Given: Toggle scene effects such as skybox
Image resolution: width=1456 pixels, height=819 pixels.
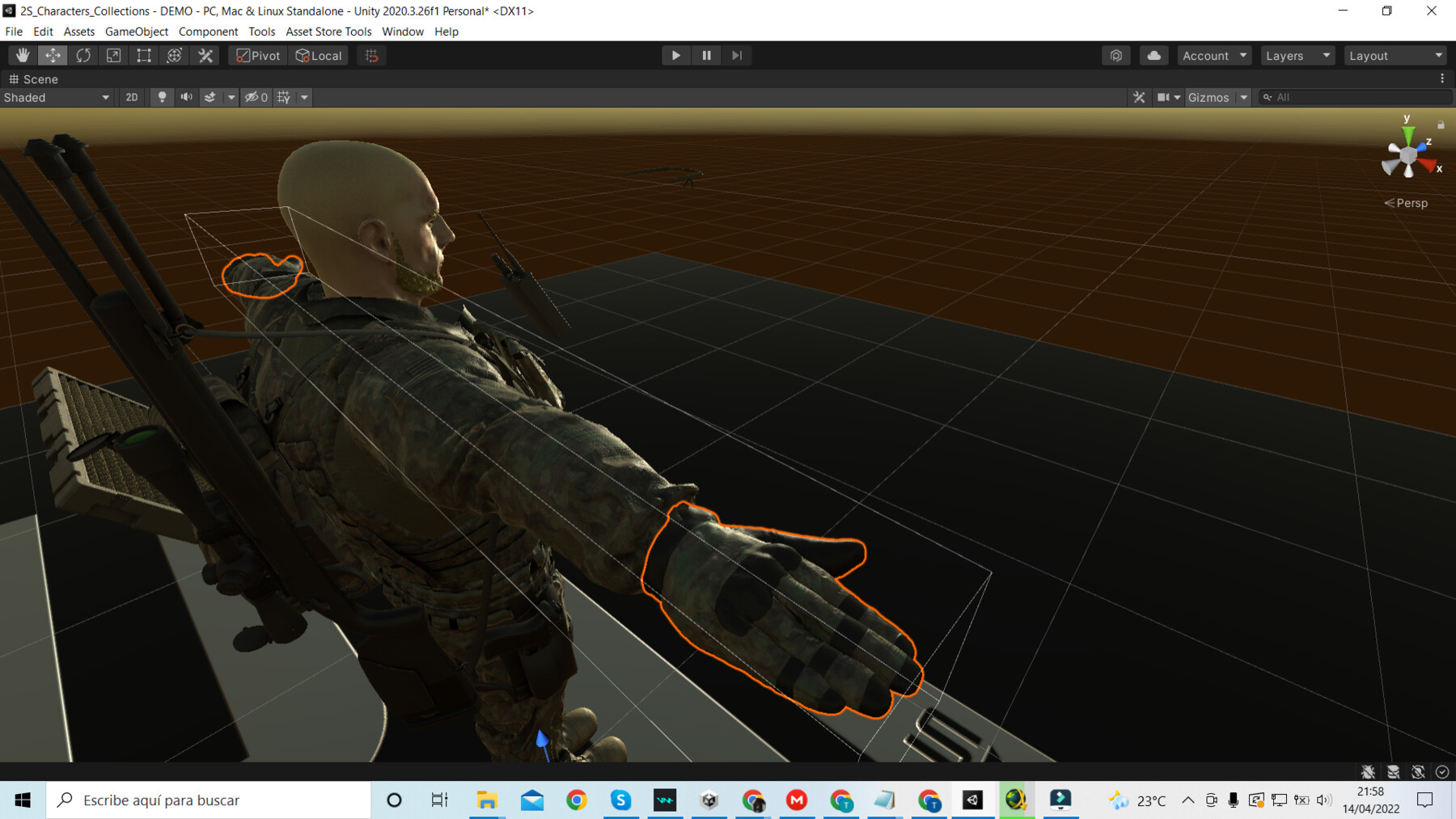Looking at the screenshot, I should pyautogui.click(x=210, y=97).
